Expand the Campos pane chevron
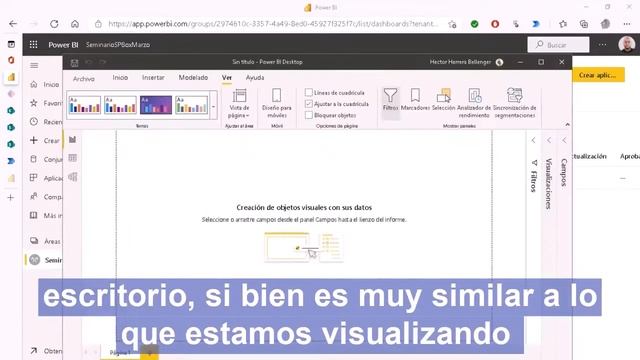This screenshot has width=640, height=360. click(x=564, y=140)
